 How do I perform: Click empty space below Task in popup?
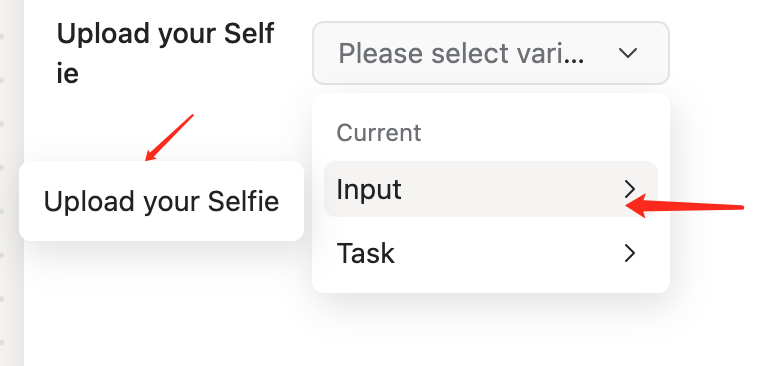[x=491, y=286]
